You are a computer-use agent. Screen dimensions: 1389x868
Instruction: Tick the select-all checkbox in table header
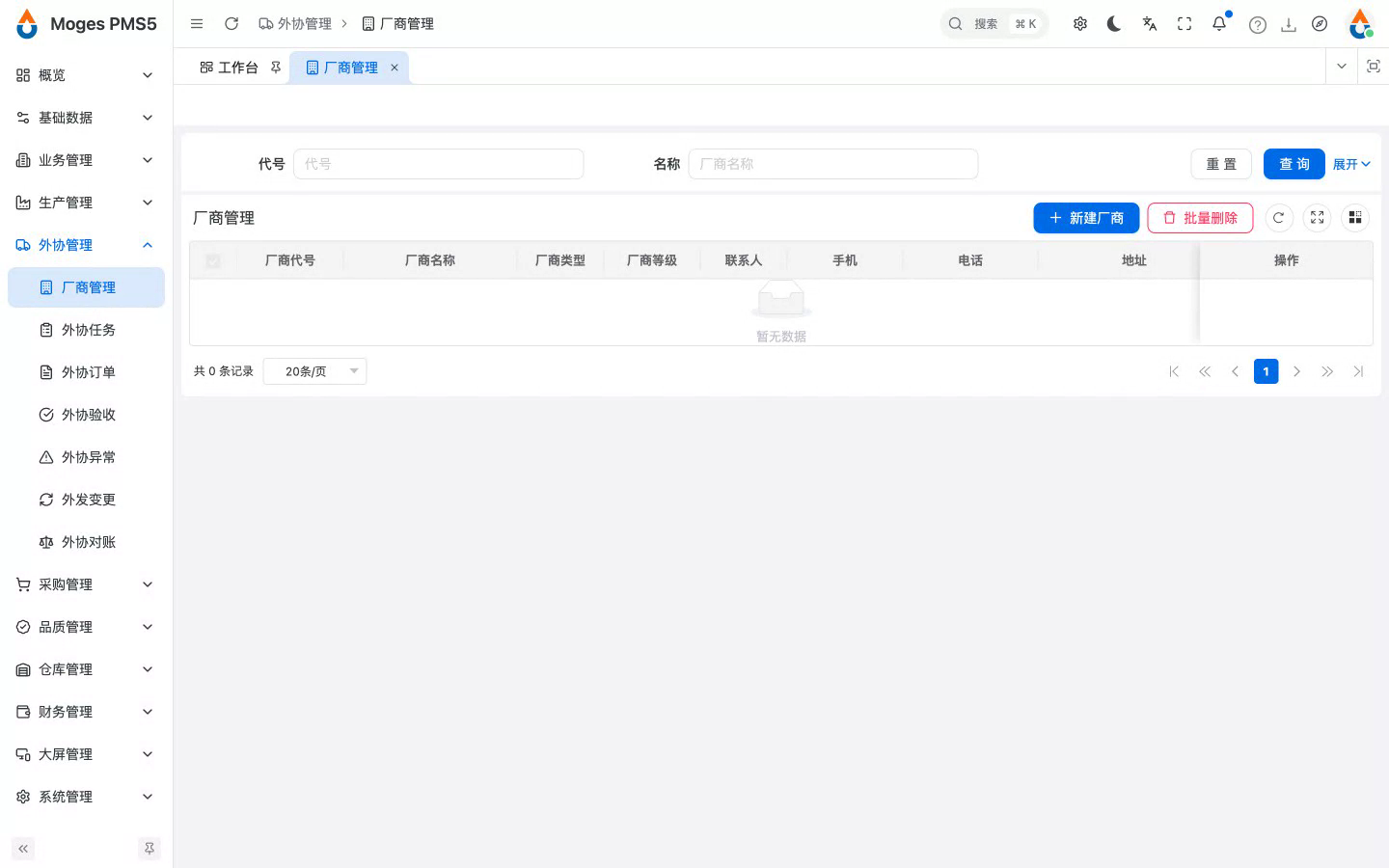pyautogui.click(x=213, y=260)
